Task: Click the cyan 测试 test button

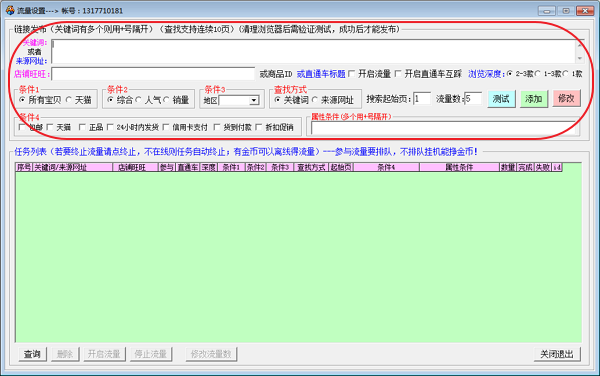Action: tap(501, 99)
